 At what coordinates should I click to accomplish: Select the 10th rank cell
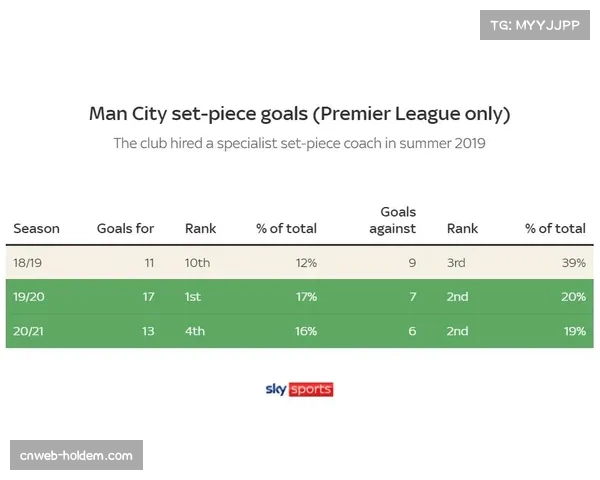(198, 263)
